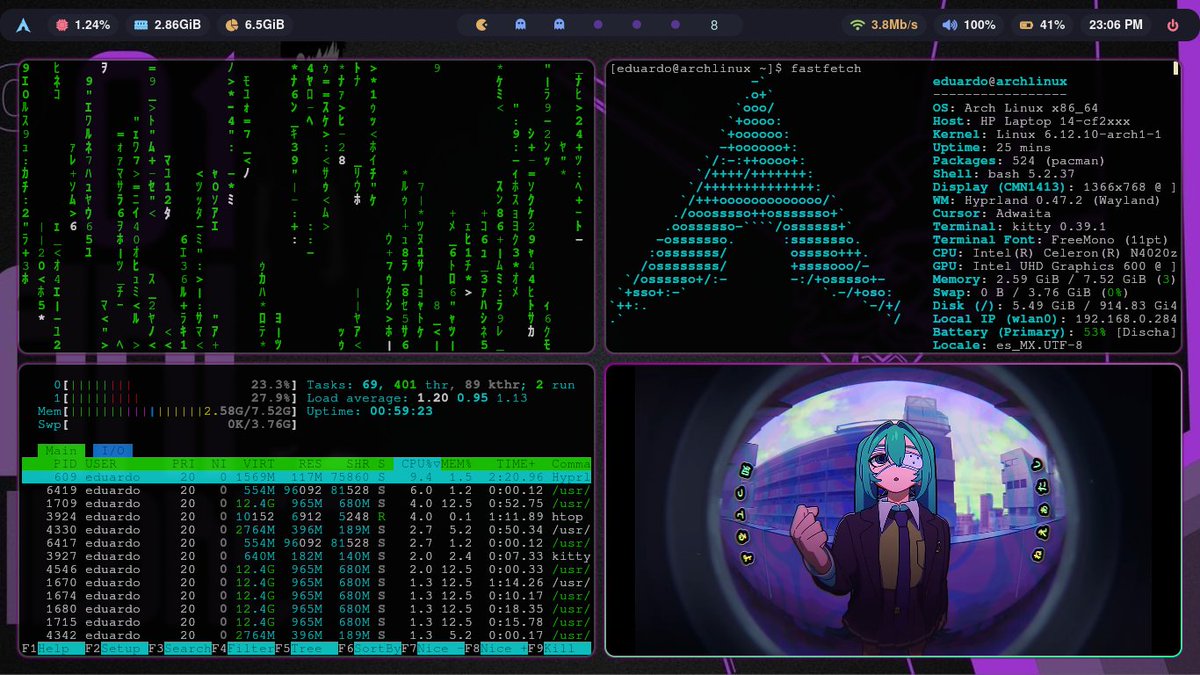Click F7 Nice - in htop
Screen dimensions: 1200x675
[433, 649]
